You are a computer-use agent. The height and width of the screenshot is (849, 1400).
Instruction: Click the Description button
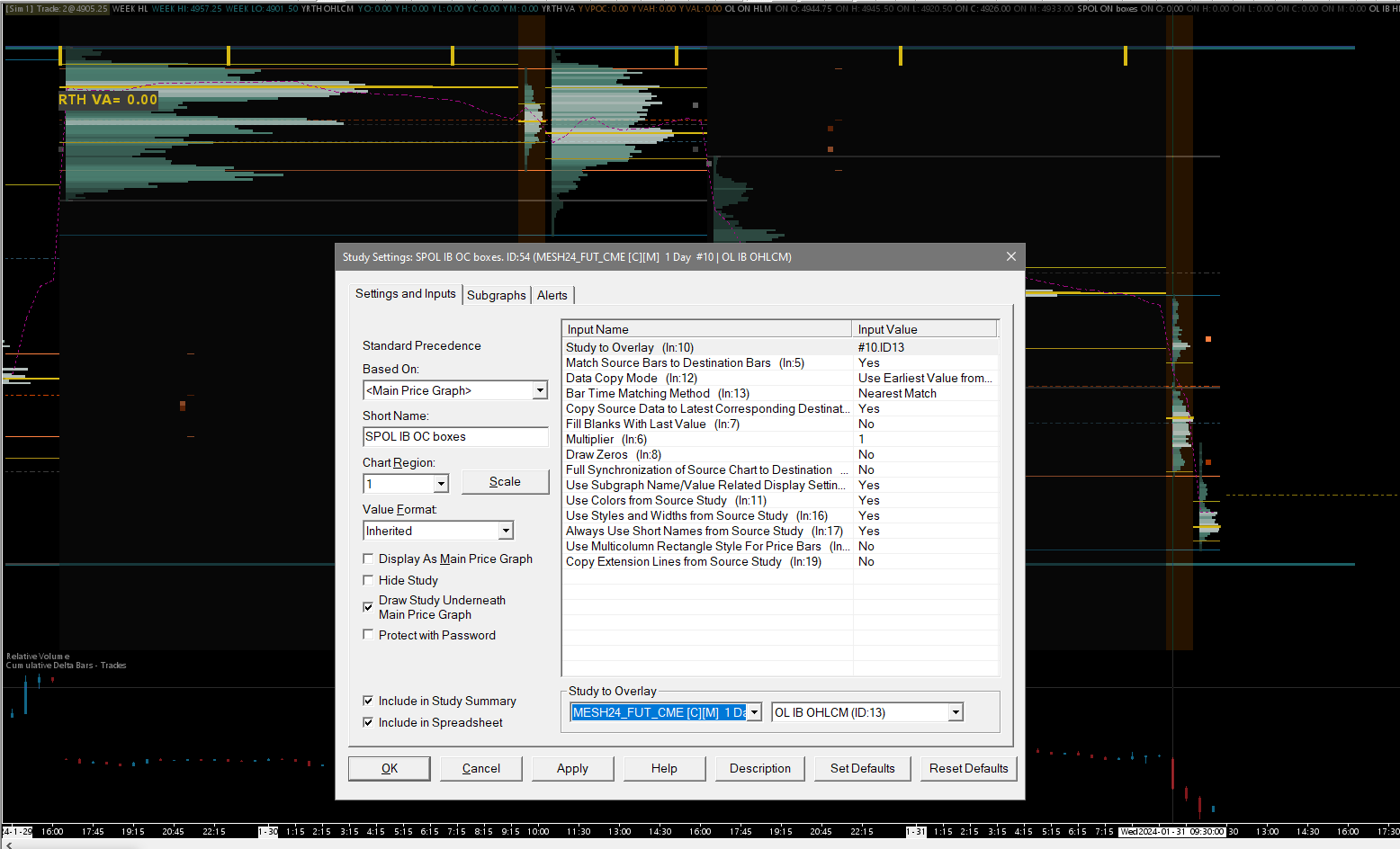760,768
